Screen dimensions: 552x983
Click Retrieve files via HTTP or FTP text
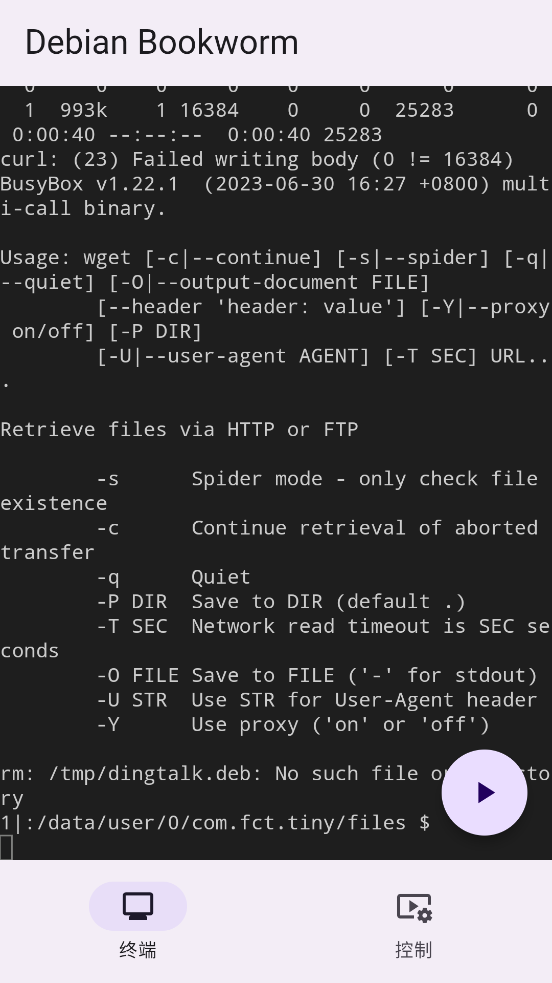(x=179, y=429)
